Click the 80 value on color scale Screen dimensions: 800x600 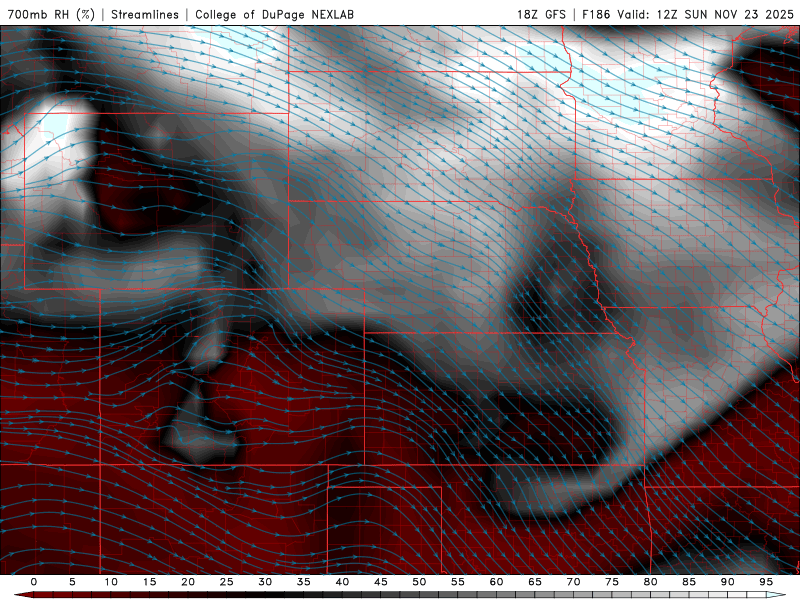[650, 582]
